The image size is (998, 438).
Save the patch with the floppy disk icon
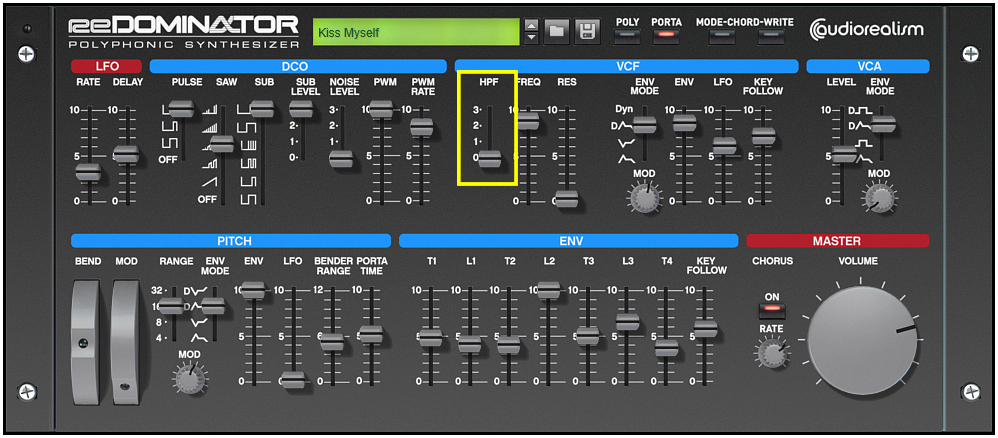(x=587, y=31)
